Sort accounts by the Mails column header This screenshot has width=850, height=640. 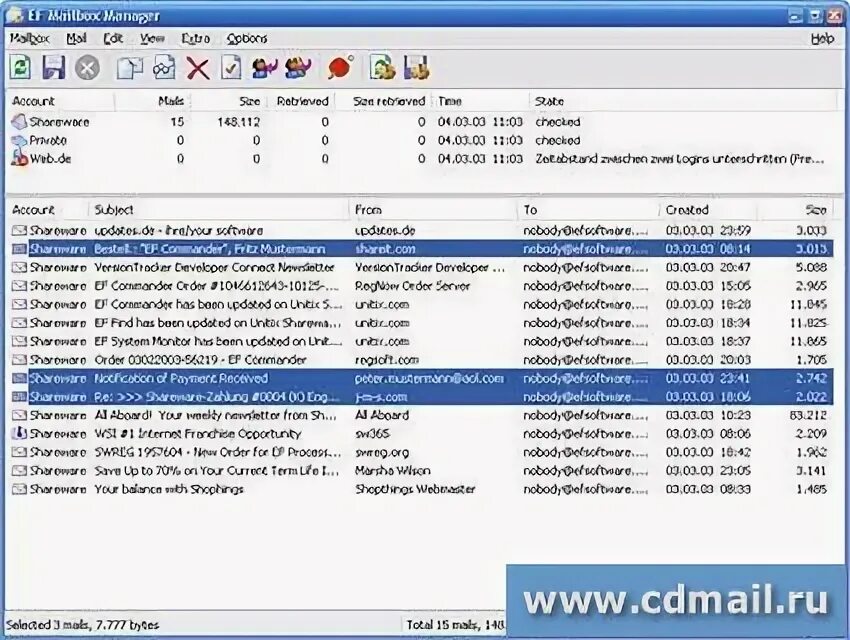[152, 101]
